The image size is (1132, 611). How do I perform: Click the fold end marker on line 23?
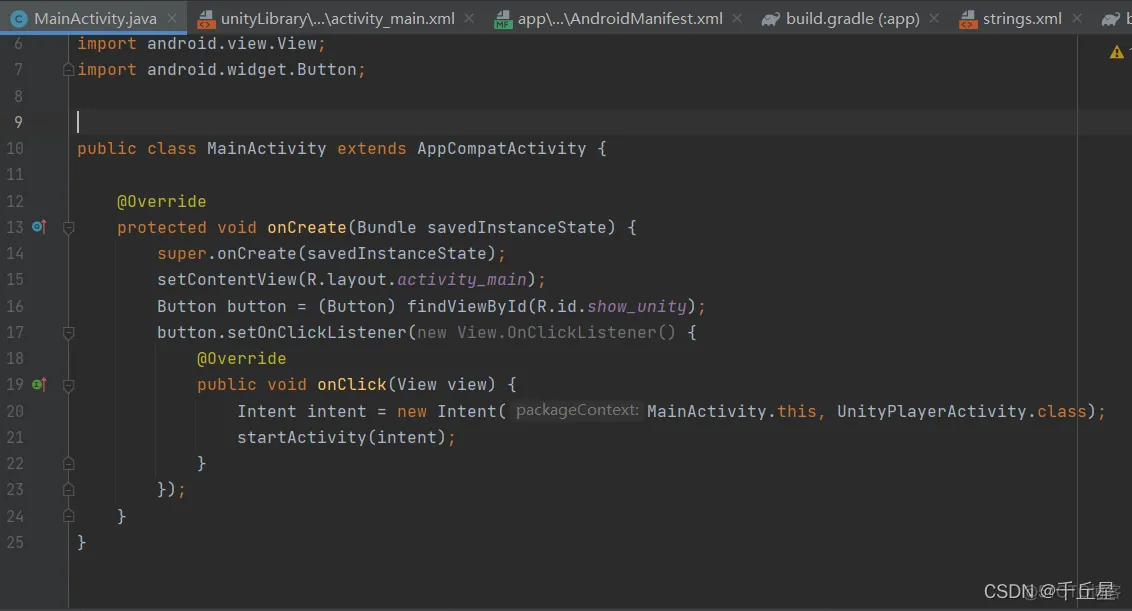pos(69,489)
